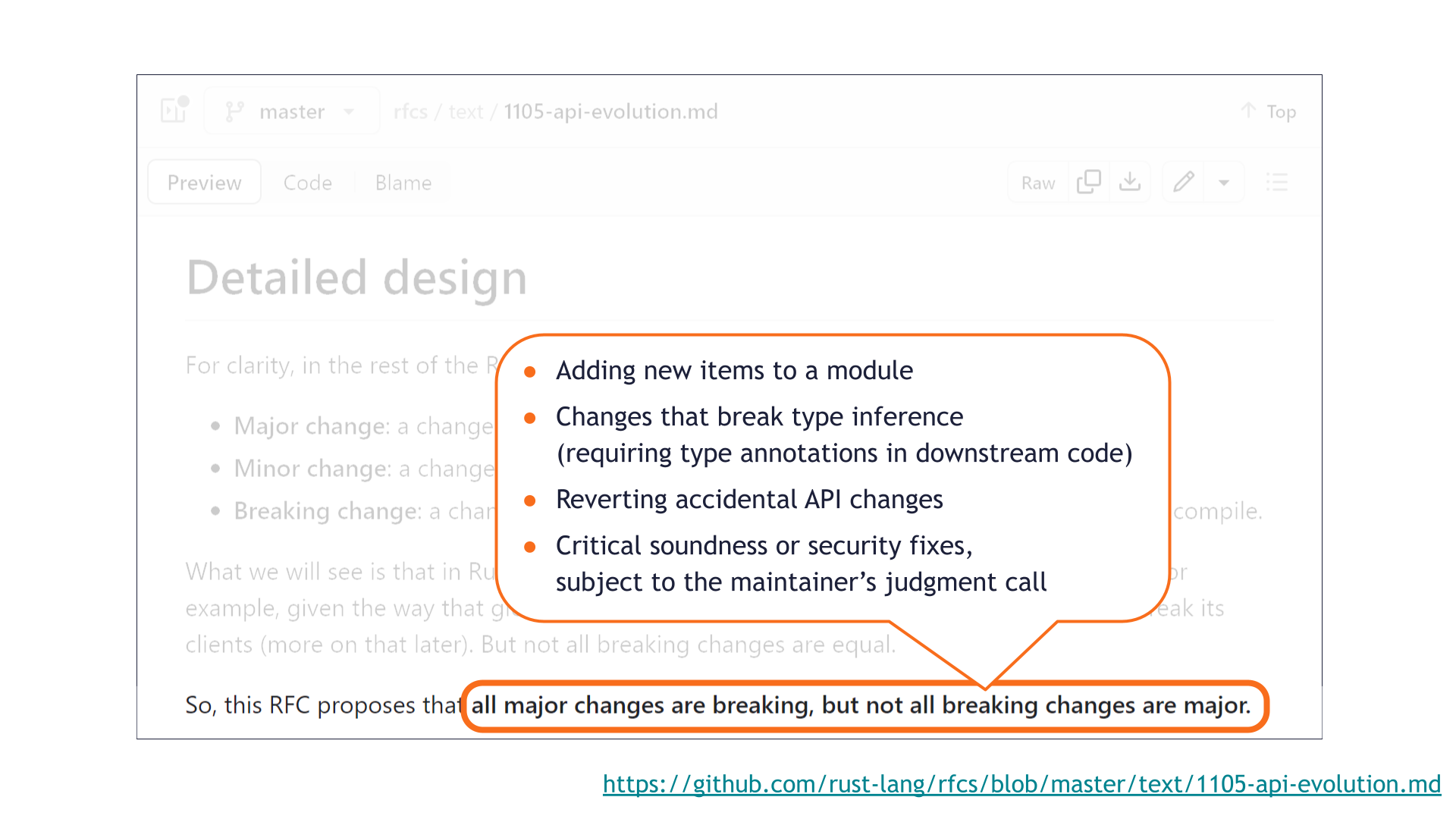Click the download raw file icon
This screenshot has height=819, width=1456.
[x=1131, y=182]
